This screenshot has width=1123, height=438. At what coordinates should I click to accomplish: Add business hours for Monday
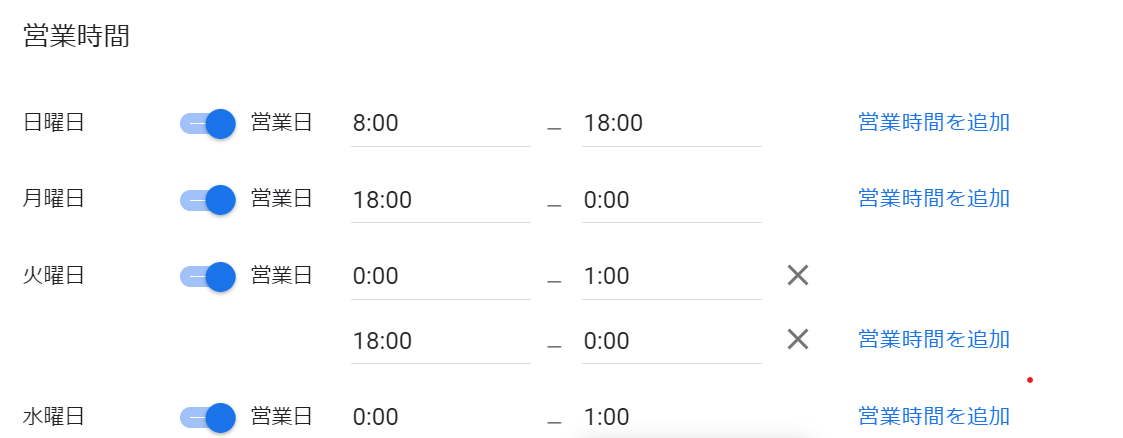click(933, 199)
